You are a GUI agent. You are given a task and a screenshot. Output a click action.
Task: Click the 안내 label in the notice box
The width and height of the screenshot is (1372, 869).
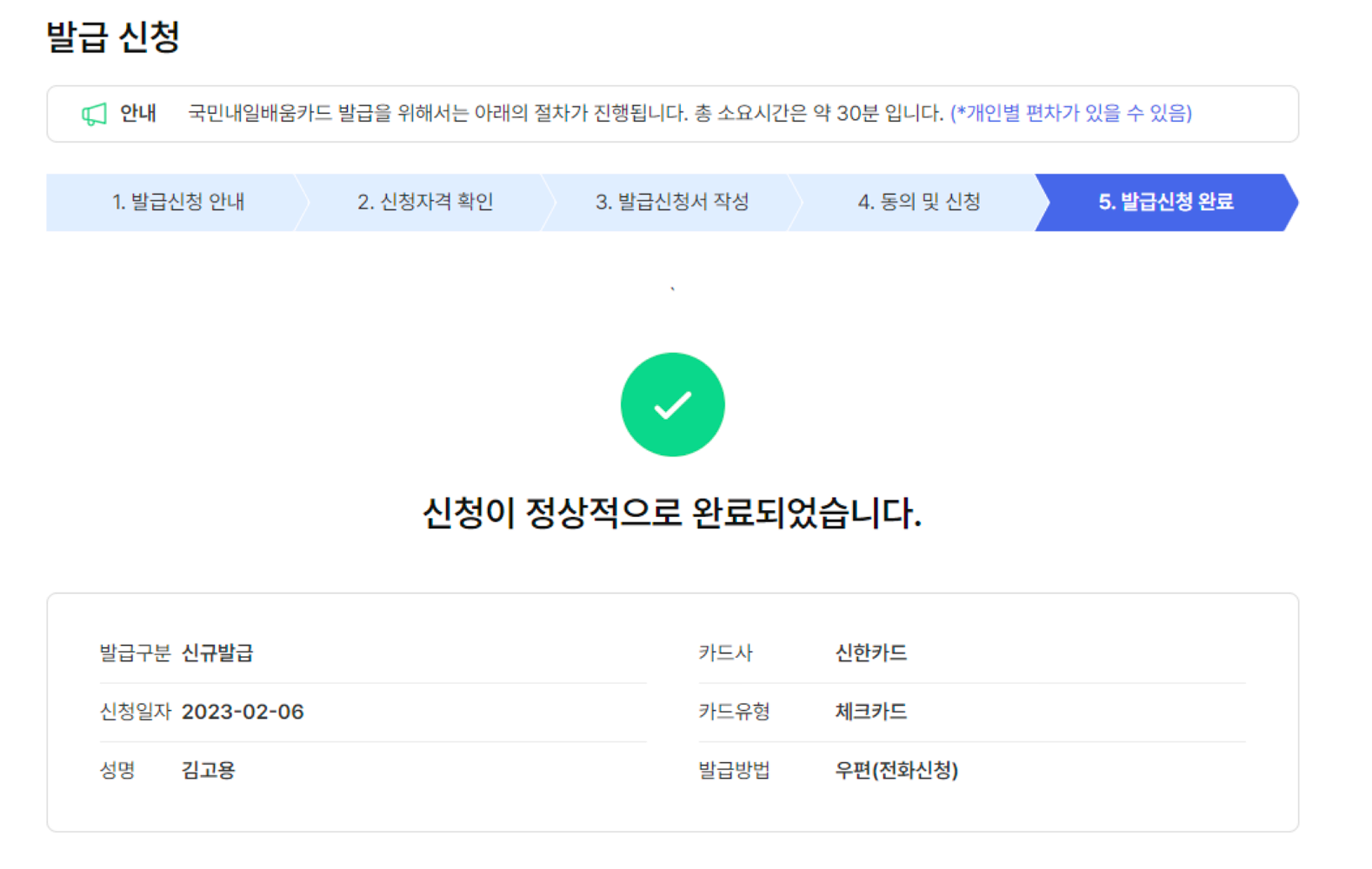[138, 113]
